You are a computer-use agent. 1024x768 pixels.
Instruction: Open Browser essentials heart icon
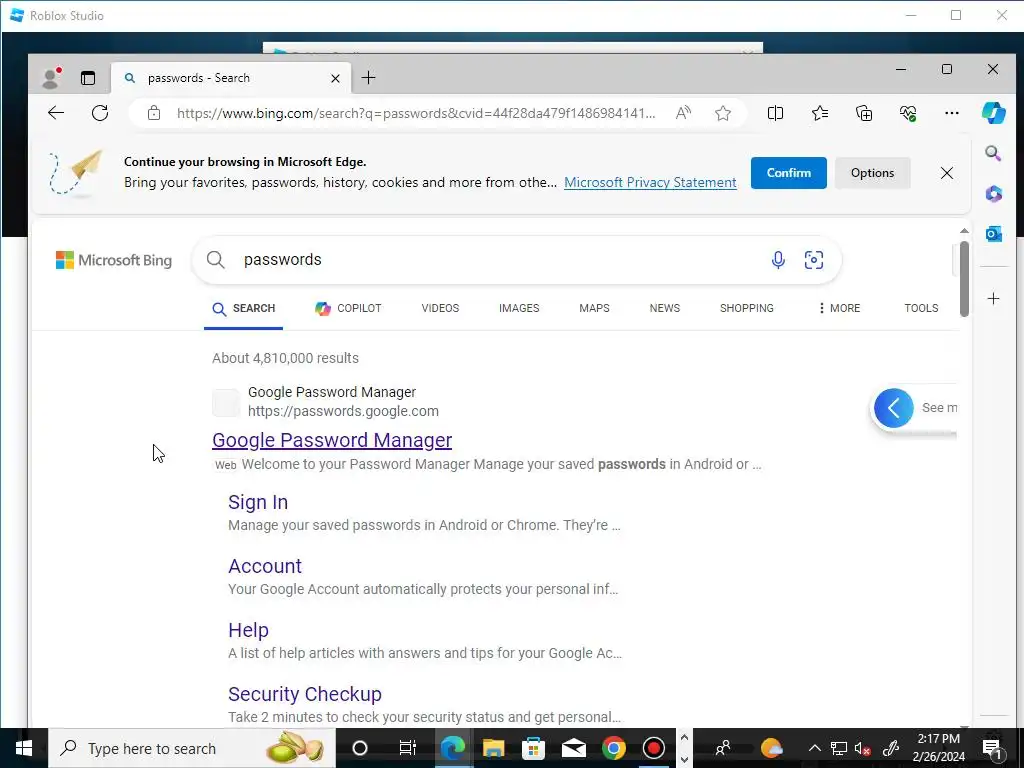coord(908,113)
